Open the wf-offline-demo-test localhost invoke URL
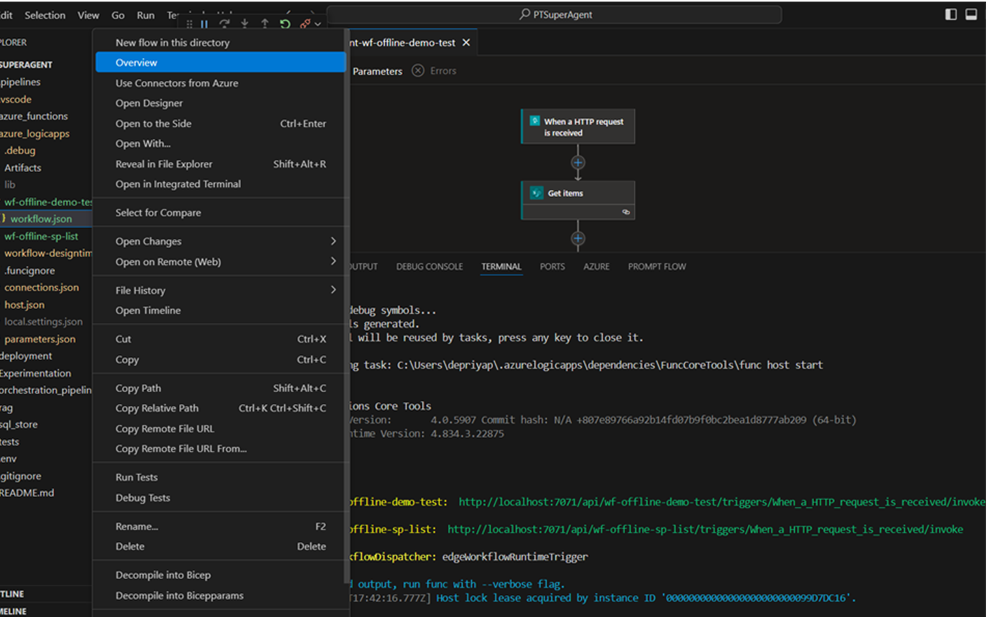Viewport: 991px width, 617px height. click(722, 502)
